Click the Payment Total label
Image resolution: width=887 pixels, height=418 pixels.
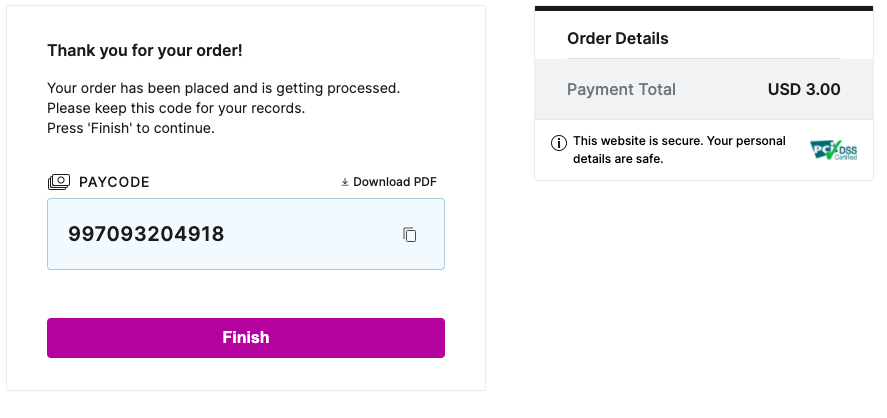621,90
